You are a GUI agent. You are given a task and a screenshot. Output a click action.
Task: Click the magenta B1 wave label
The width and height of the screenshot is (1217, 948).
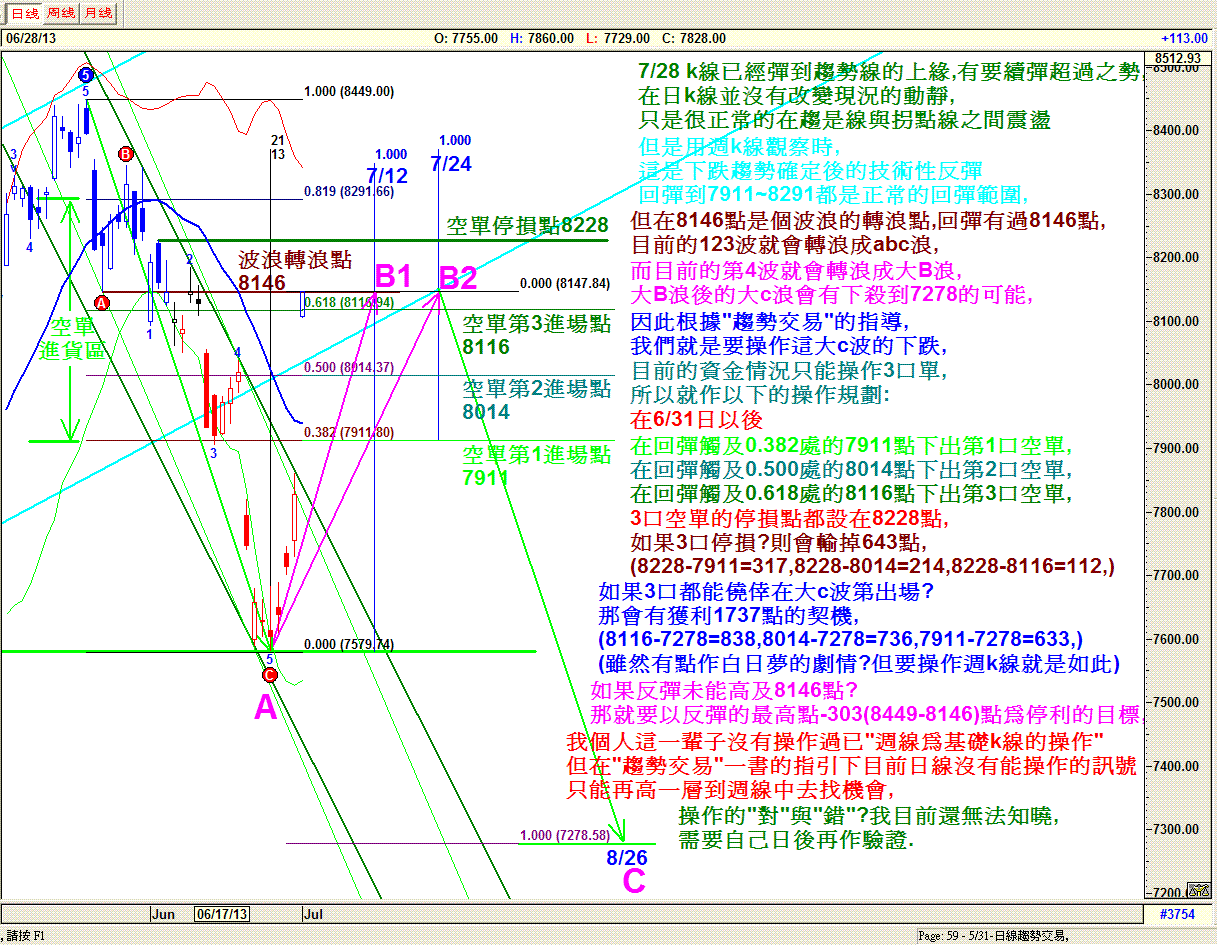[x=393, y=277]
